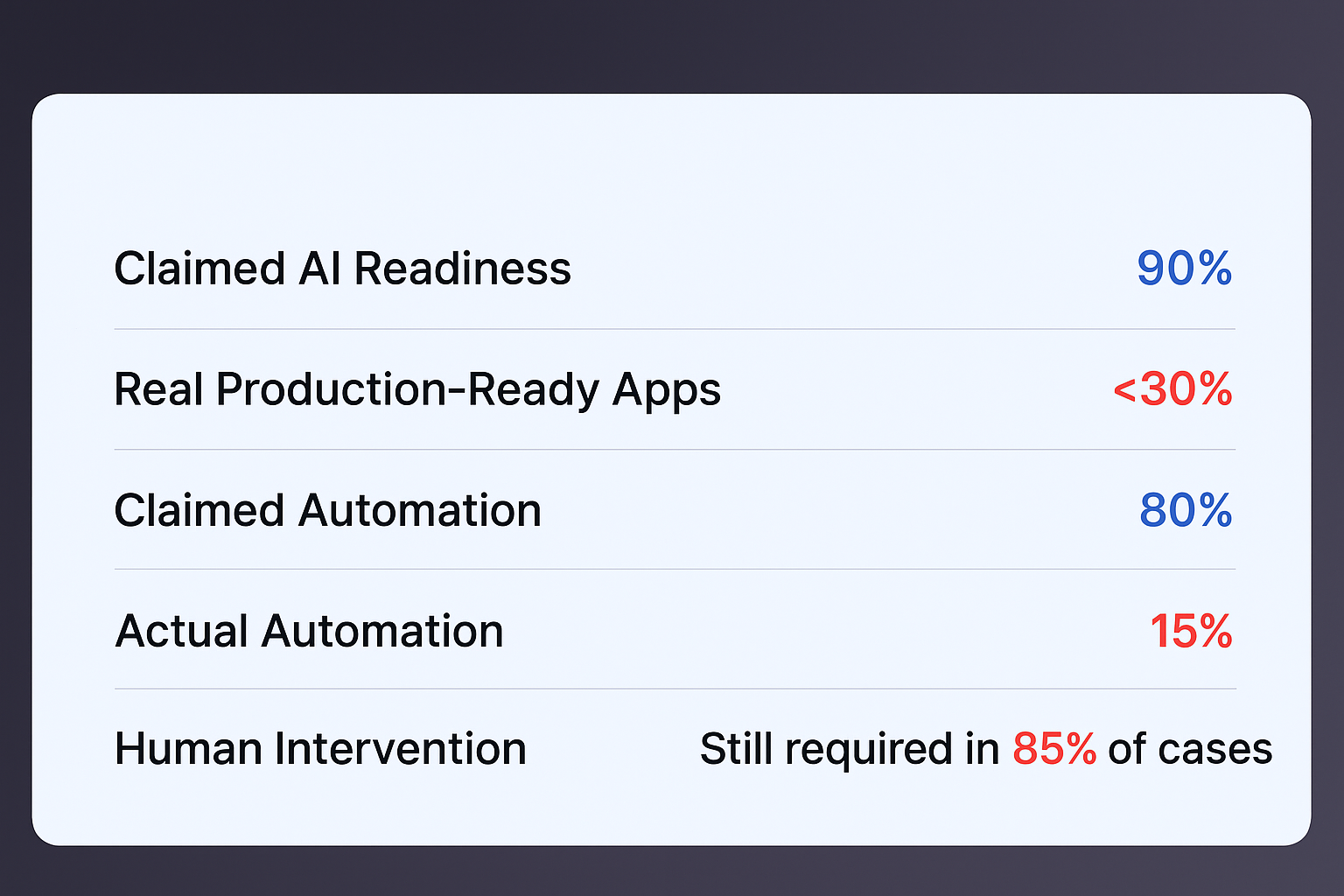
Task: Click the word "Intervention" in the last row
Action: point(400,750)
